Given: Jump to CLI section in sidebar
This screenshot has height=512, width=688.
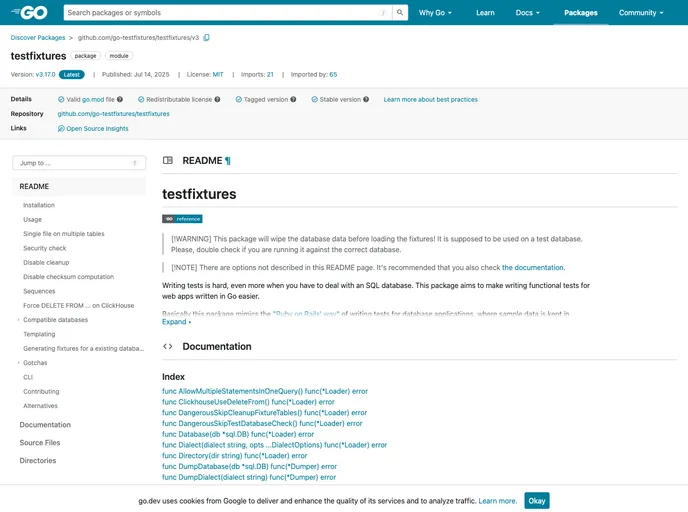Looking at the screenshot, I should pos(28,377).
